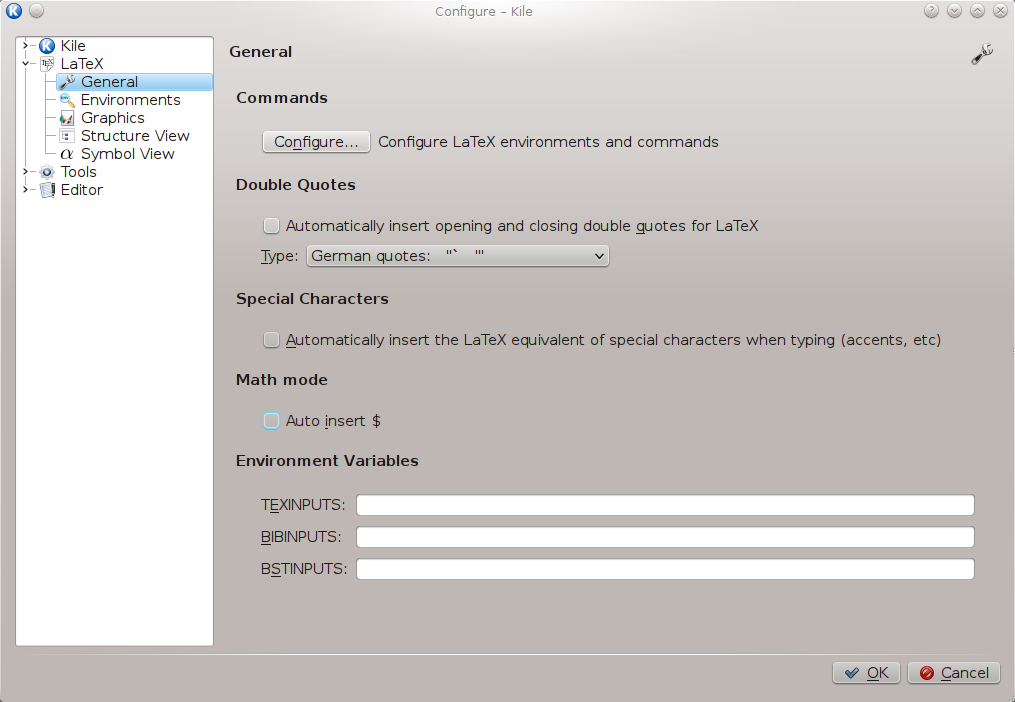Click the LaTeX TeX document icon
1015x702 pixels.
(47, 63)
